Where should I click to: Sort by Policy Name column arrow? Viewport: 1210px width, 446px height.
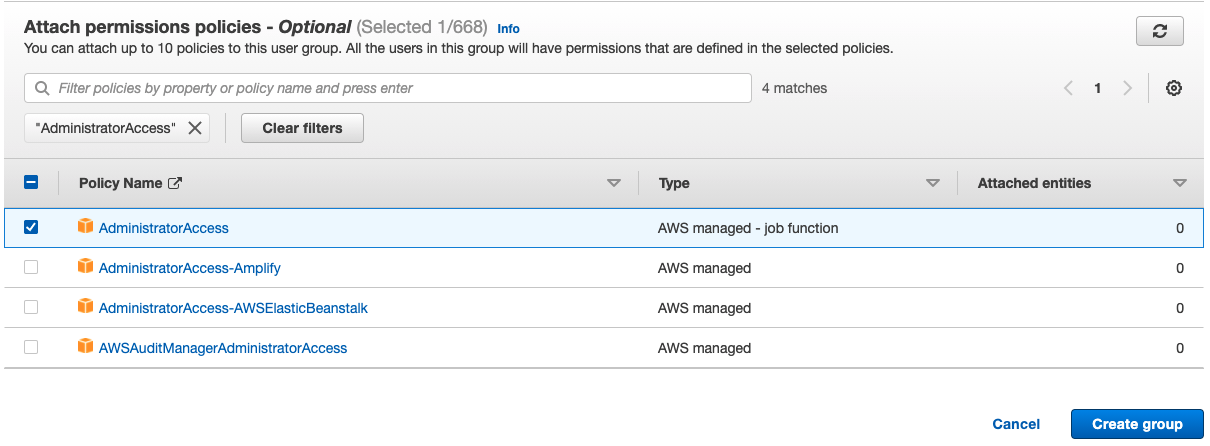coord(614,183)
